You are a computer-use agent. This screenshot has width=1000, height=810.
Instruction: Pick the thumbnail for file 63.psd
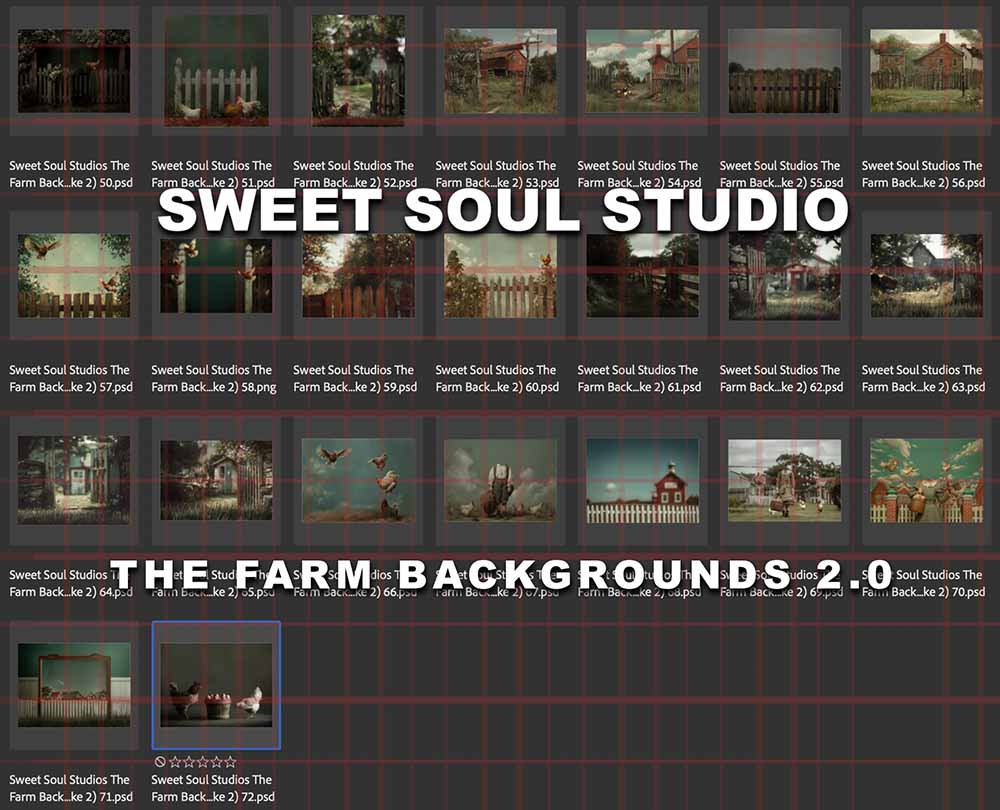pyautogui.click(x=927, y=276)
